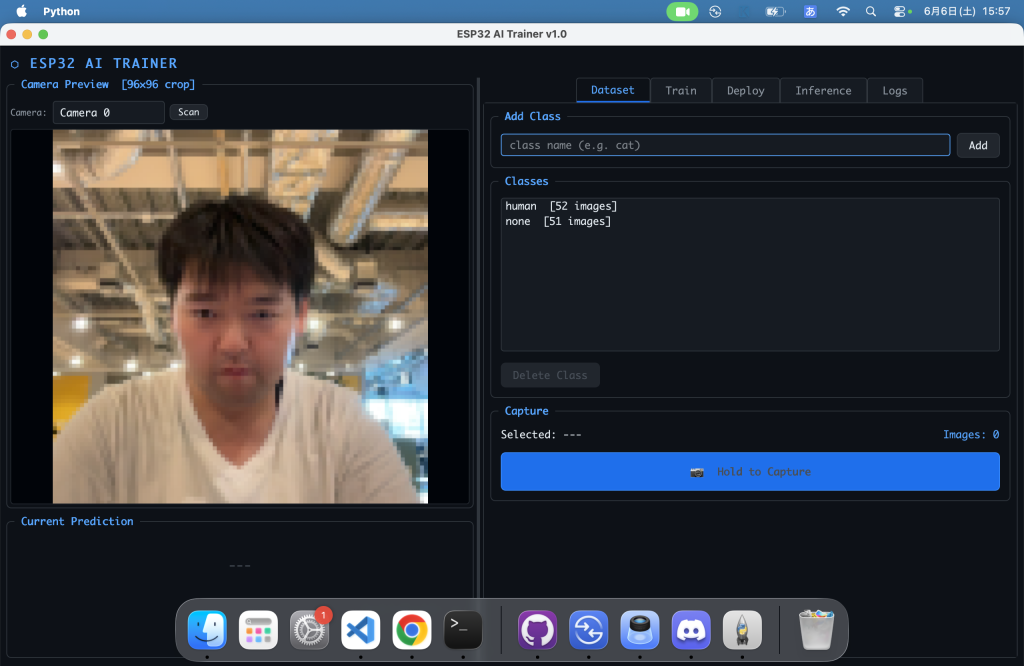Click the Hold to Capture button
1024x666 pixels.
pos(750,471)
